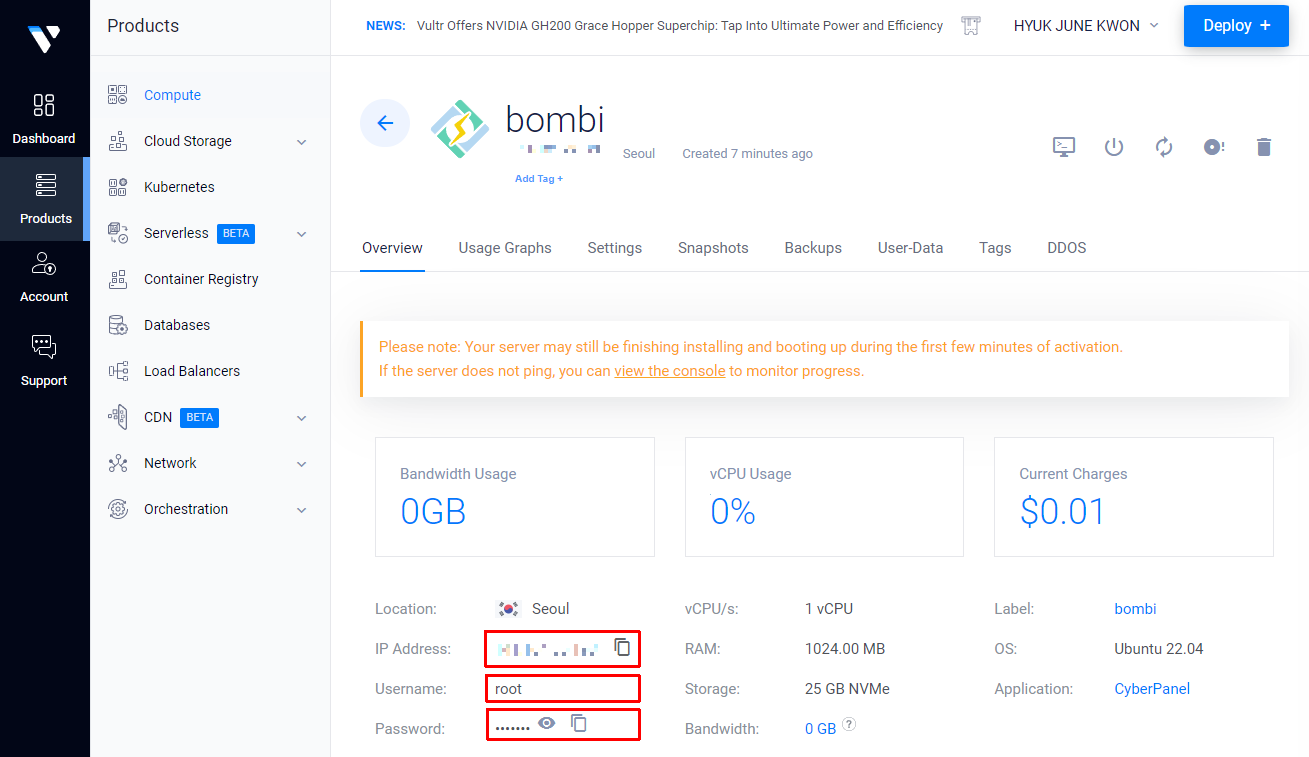Switch to the Backups tab
This screenshot has width=1309, height=757.
[x=813, y=248]
